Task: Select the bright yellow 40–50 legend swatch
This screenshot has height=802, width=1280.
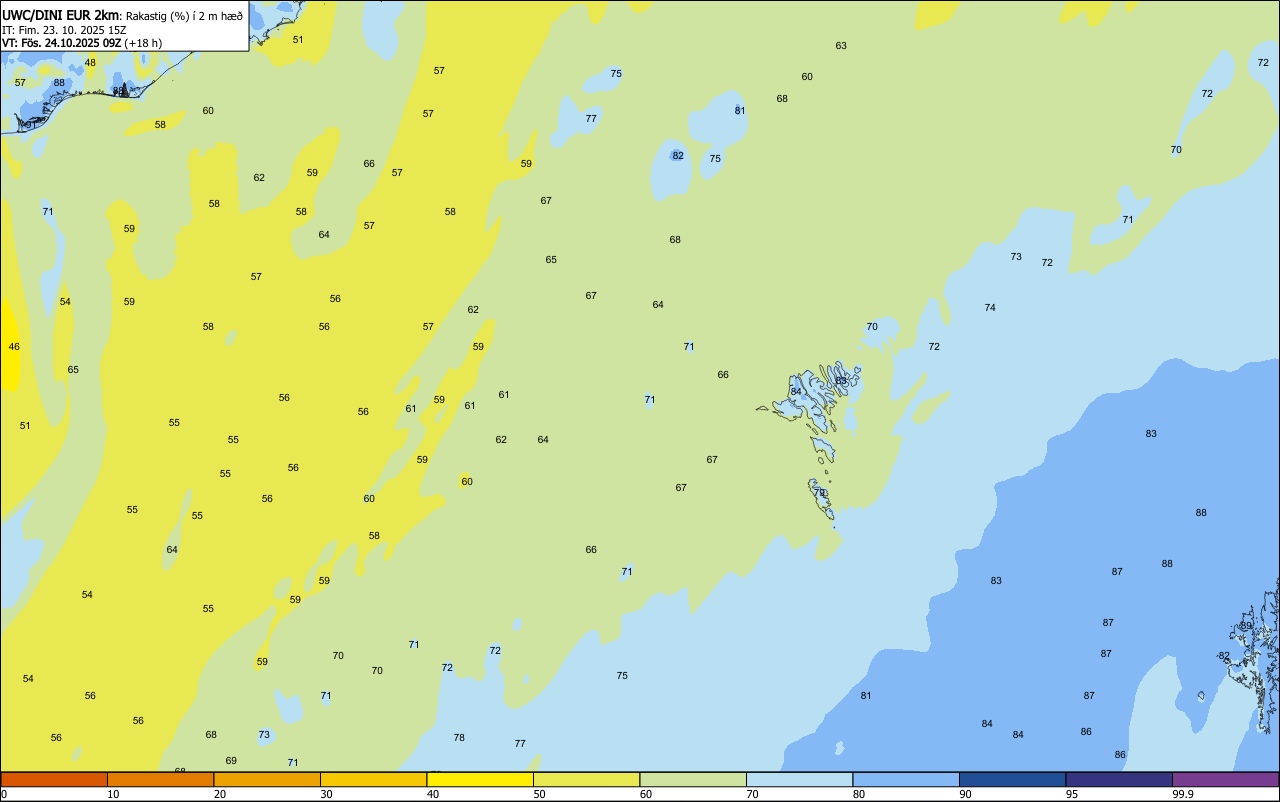Action: click(x=480, y=779)
